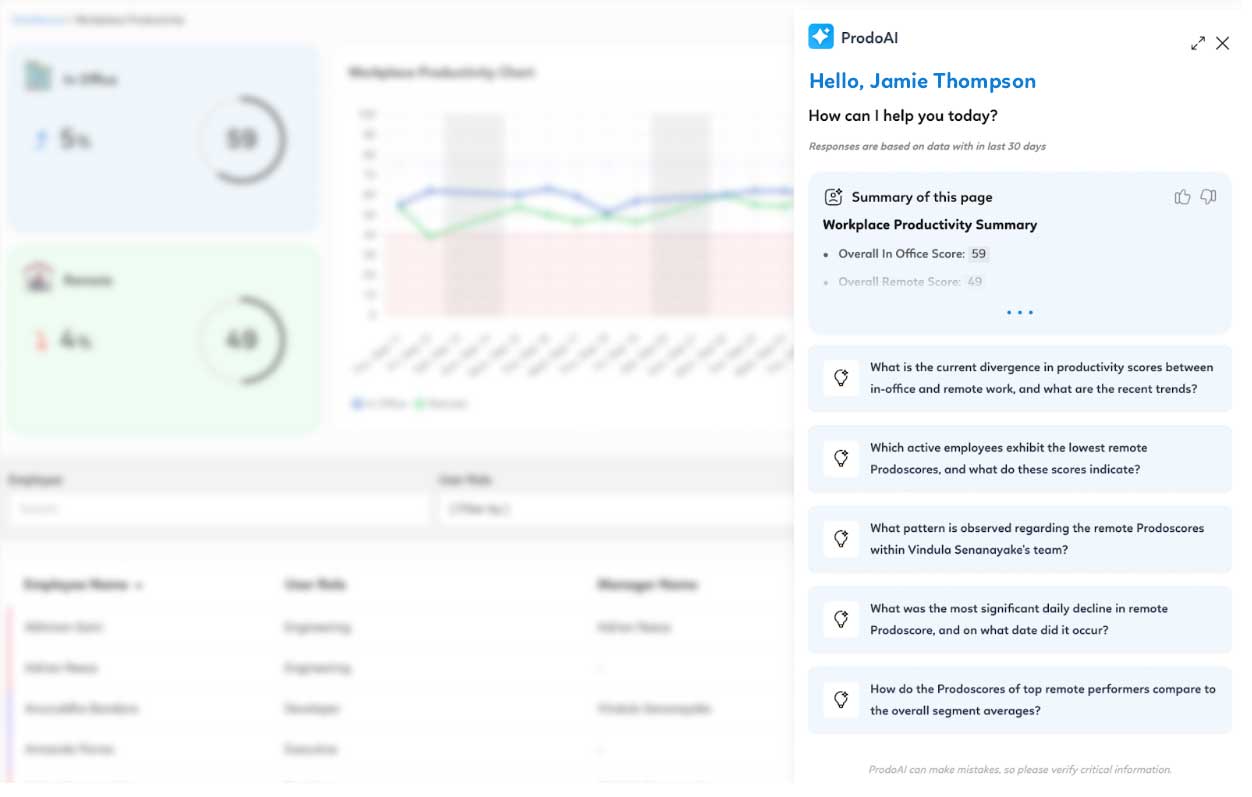Toggle the Remote series in chart legend
This screenshot has width=1252, height=797.
click(441, 404)
